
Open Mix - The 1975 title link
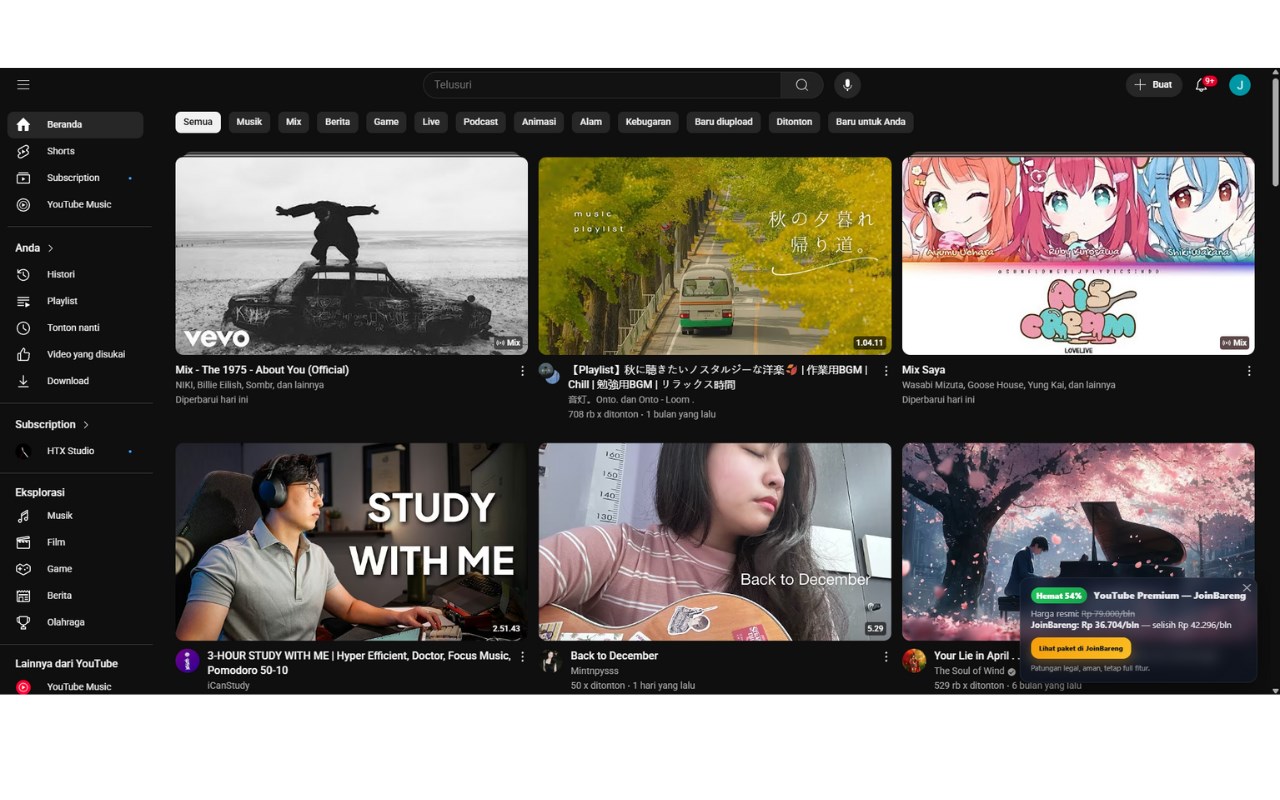point(262,370)
